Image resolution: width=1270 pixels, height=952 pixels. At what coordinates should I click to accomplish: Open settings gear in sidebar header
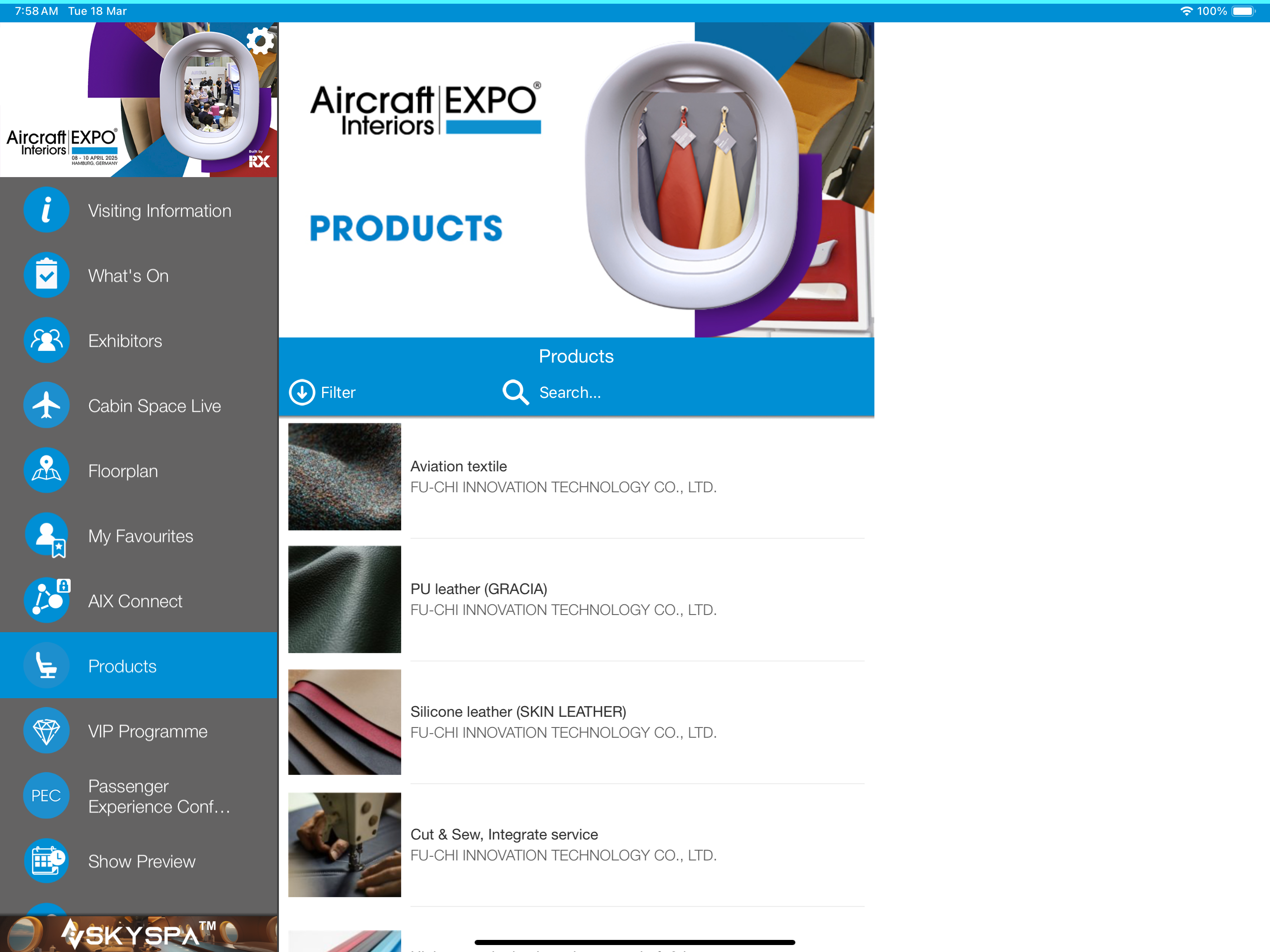261,41
